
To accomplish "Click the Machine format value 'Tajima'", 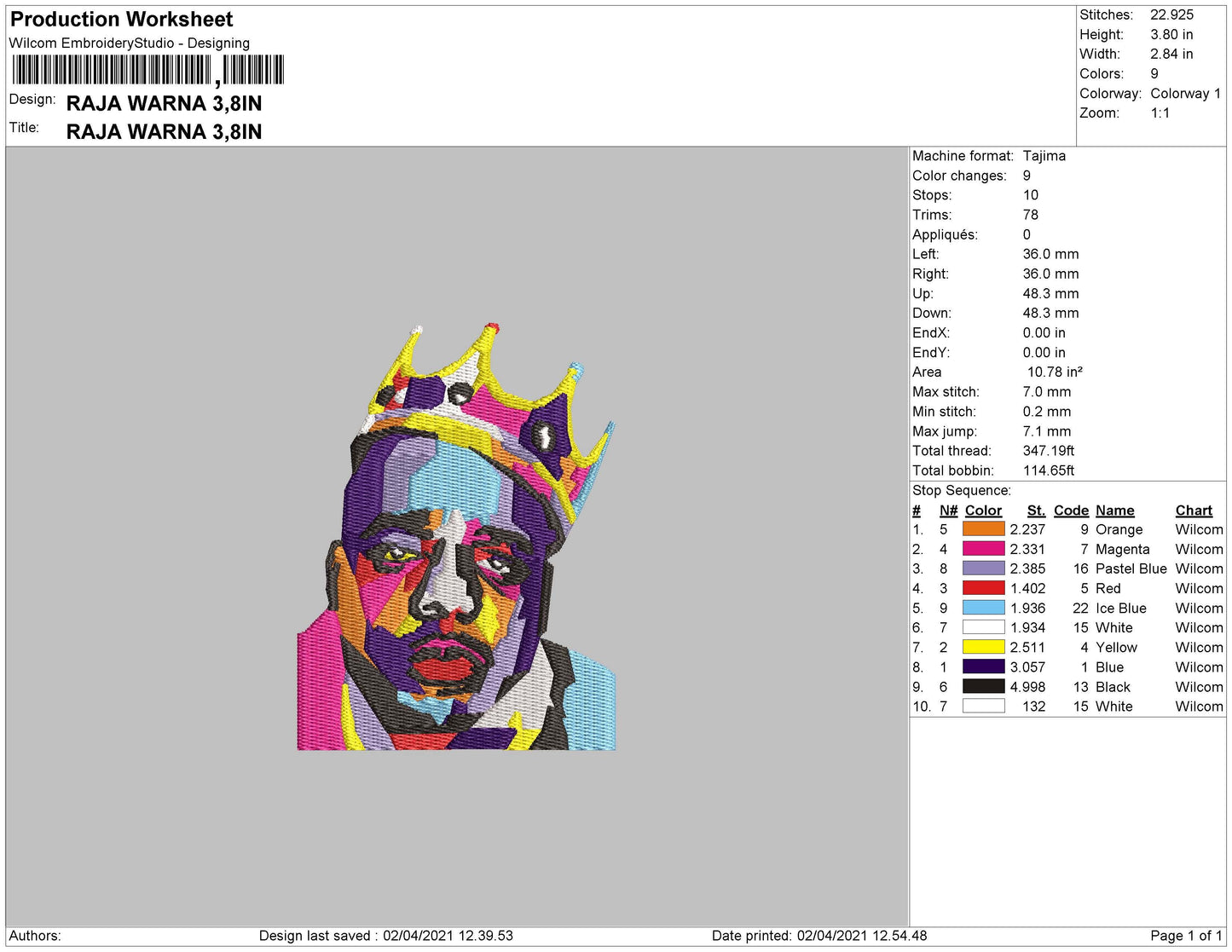I will 1044,156.
